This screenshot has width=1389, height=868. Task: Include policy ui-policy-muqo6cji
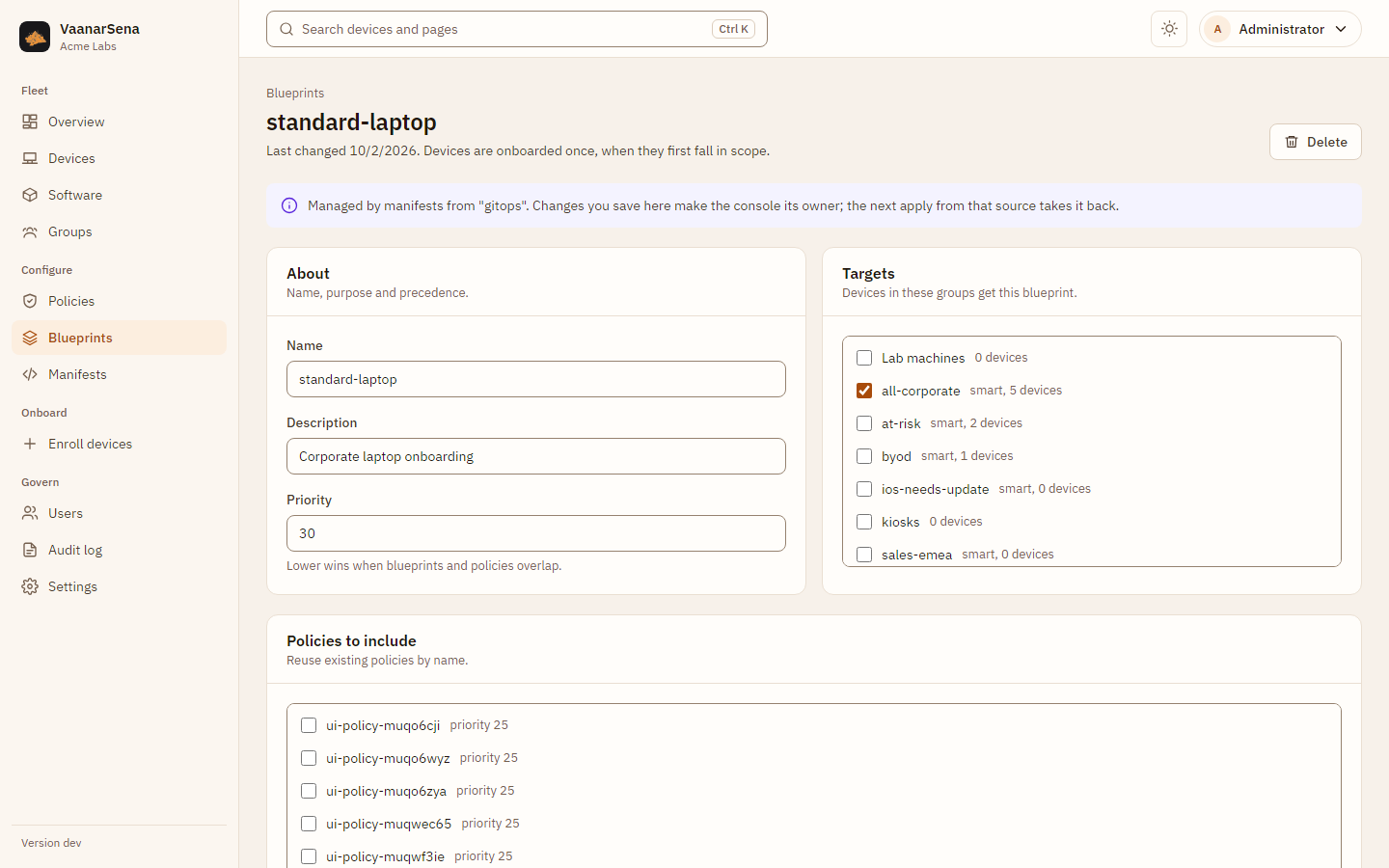(x=309, y=725)
